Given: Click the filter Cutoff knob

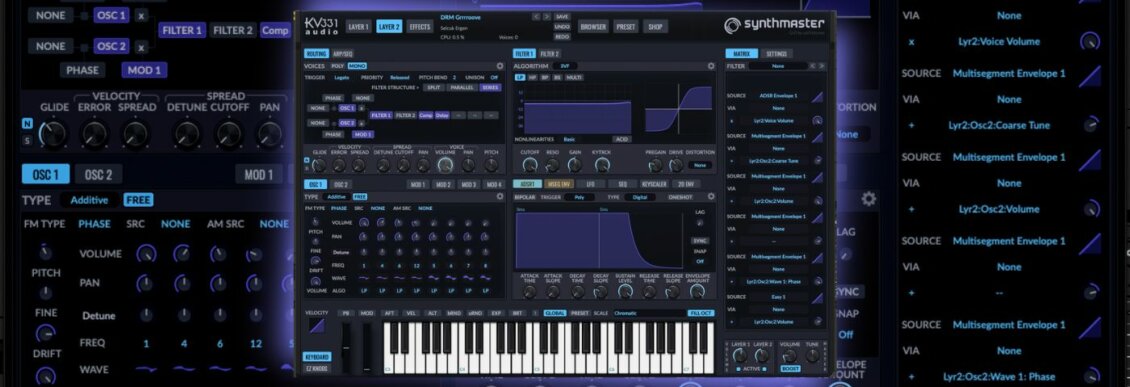Looking at the screenshot, I should tap(530, 165).
